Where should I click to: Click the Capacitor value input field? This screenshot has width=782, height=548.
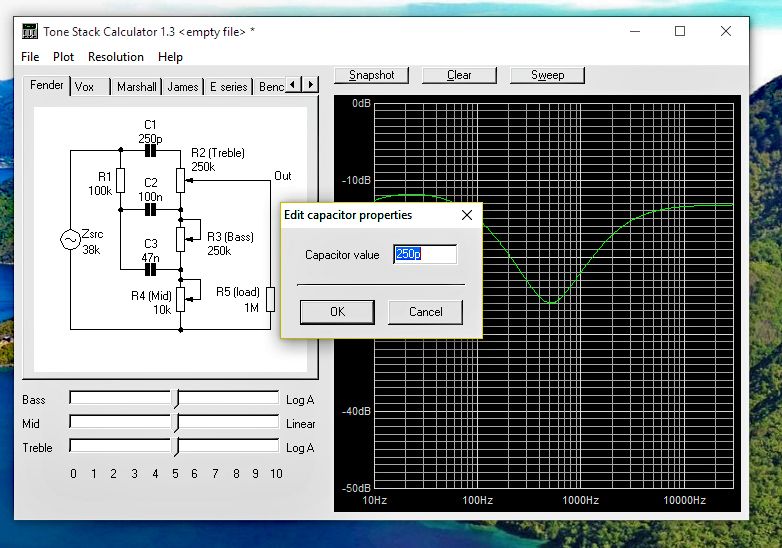[425, 255]
